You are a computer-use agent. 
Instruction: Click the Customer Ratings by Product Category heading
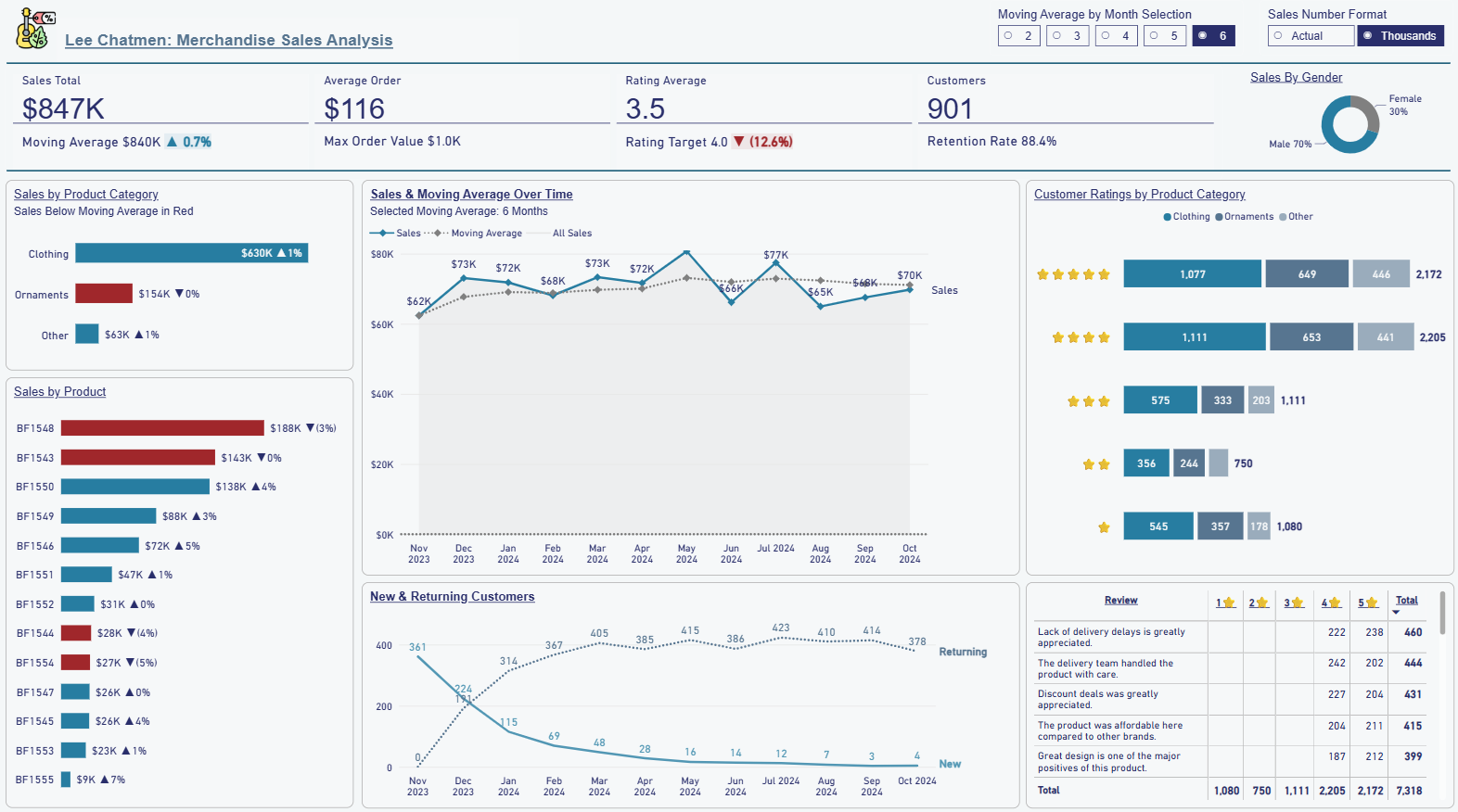point(1140,195)
